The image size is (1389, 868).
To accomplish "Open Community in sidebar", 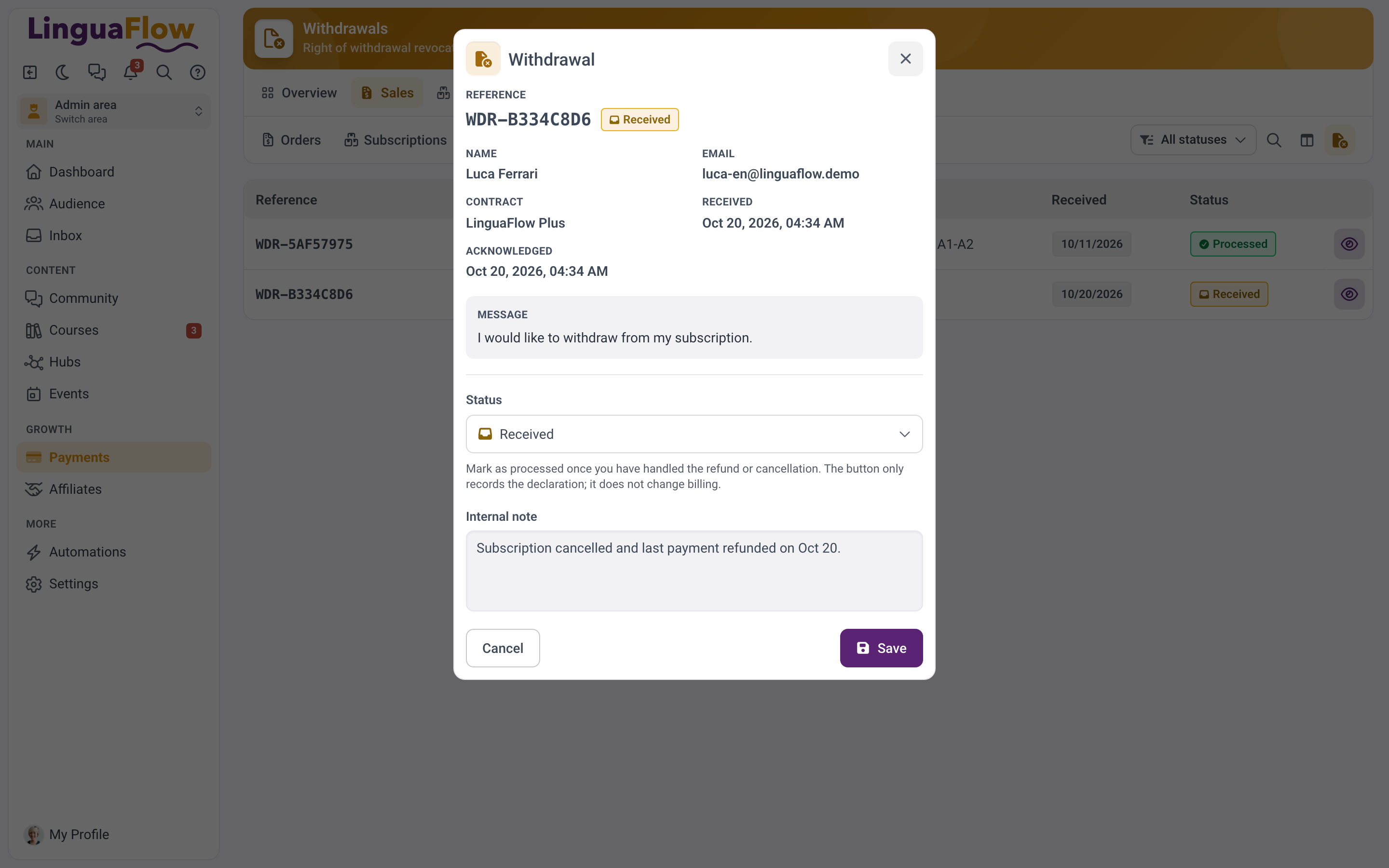I will [114, 298].
